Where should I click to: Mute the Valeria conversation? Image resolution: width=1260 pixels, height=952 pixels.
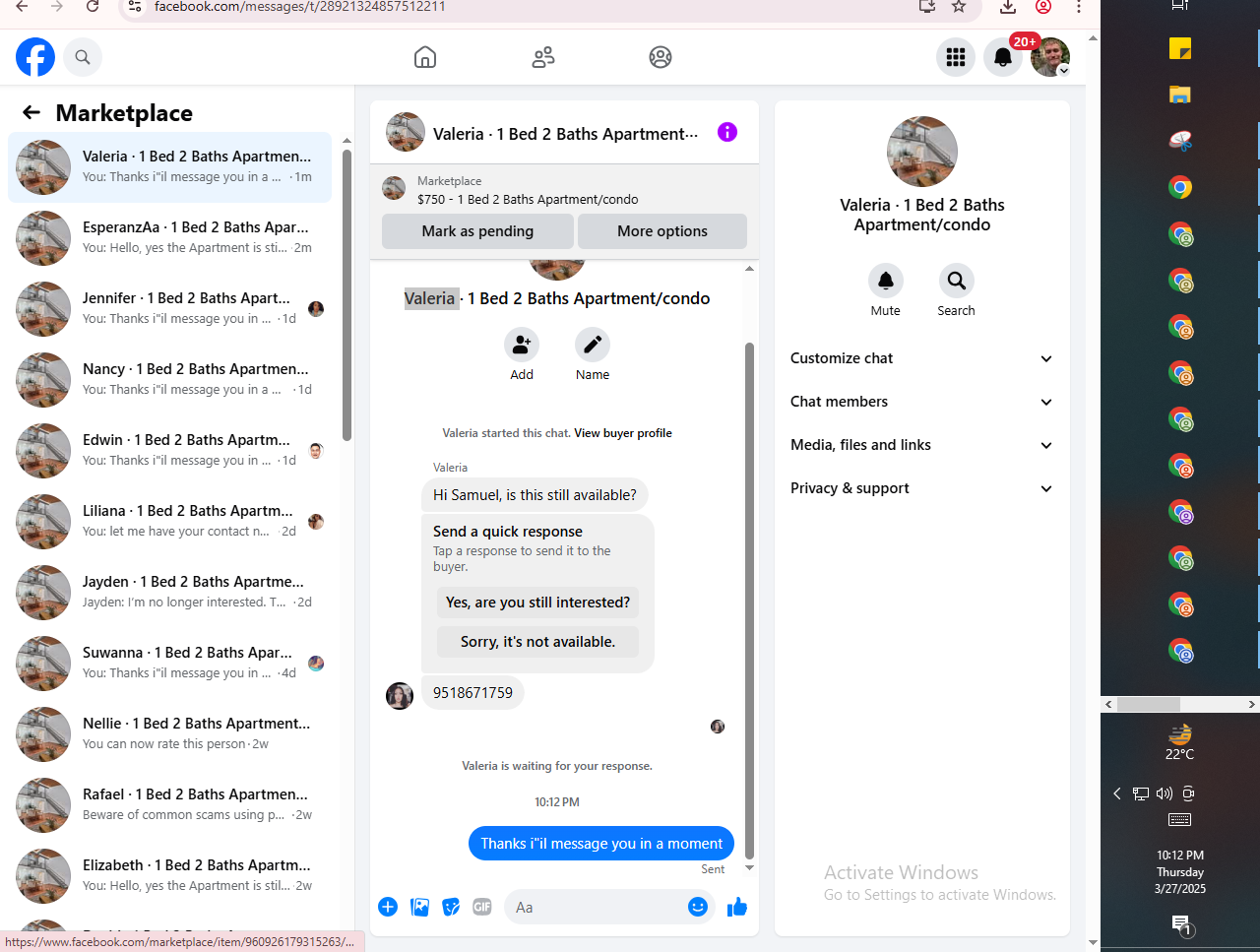886,281
